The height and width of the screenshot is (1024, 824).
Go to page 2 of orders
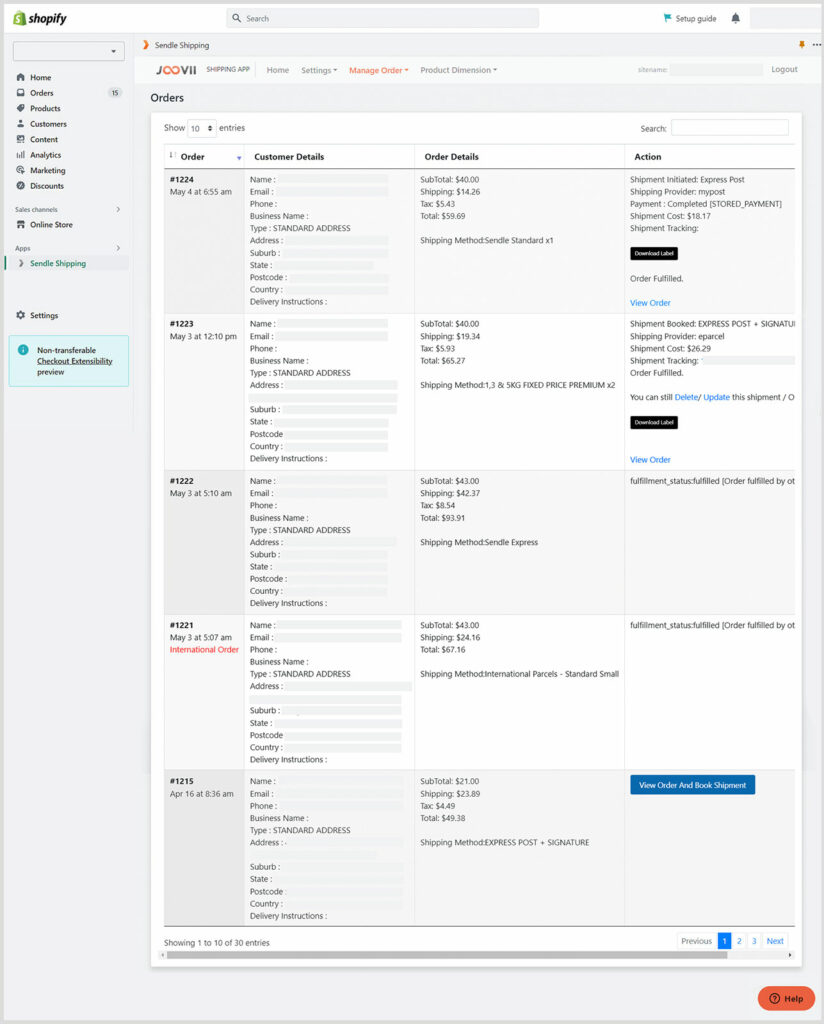(x=739, y=941)
